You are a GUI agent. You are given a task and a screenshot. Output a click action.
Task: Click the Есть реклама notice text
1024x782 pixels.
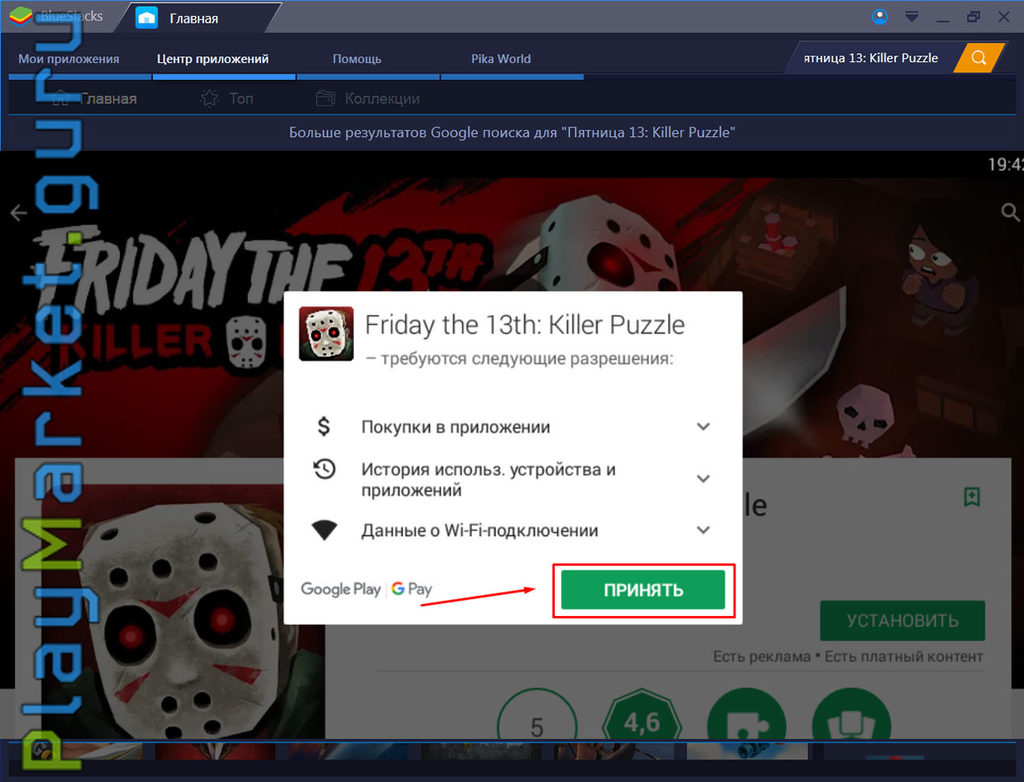[x=761, y=657]
